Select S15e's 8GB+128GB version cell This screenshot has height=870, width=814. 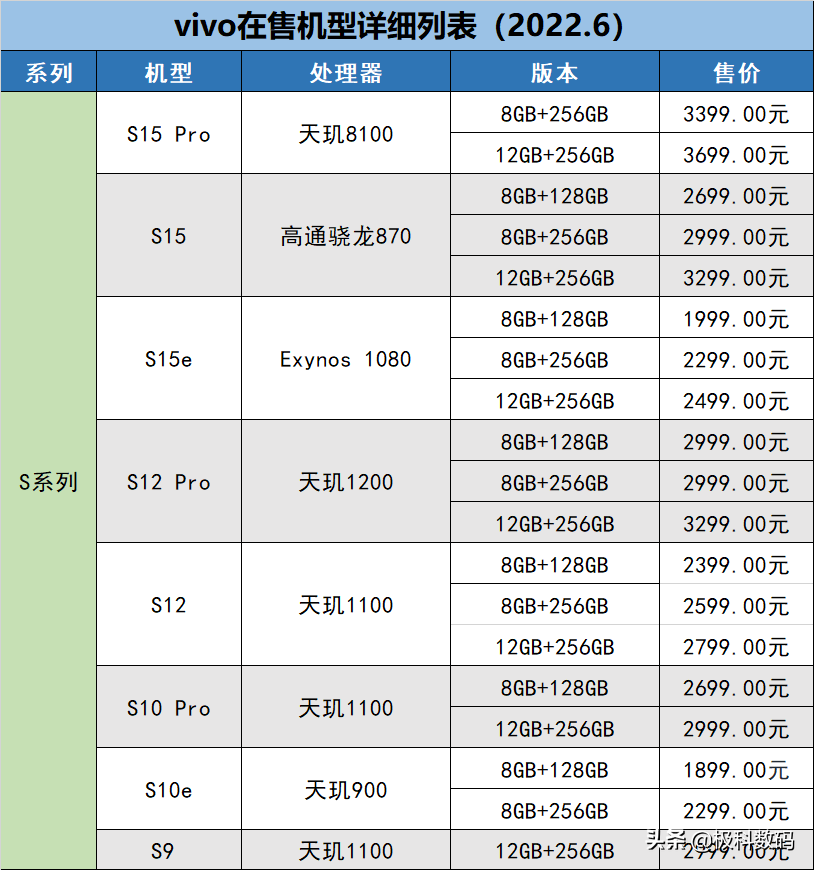pyautogui.click(x=555, y=318)
